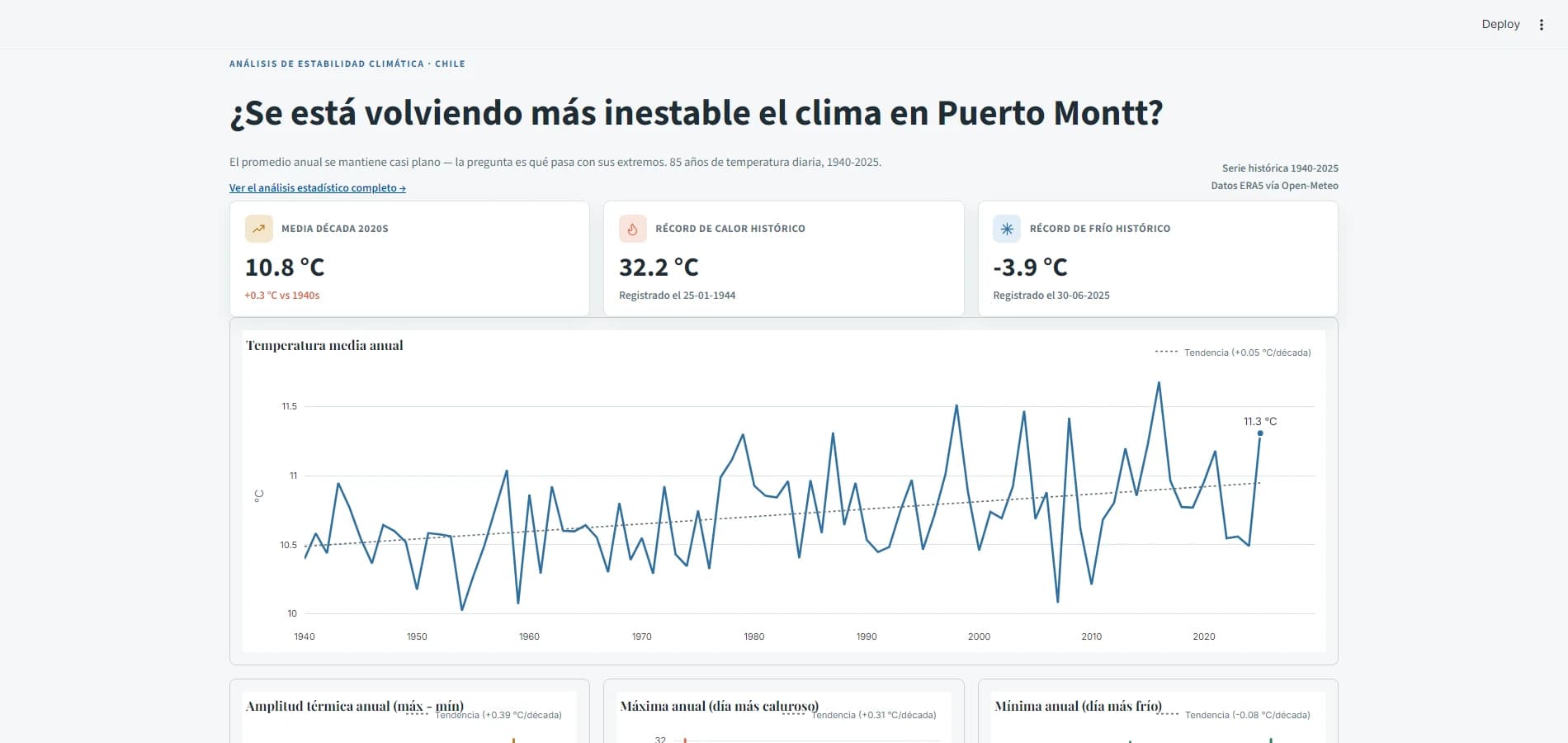Click the trending-up icon on Media Década card

(x=259, y=229)
